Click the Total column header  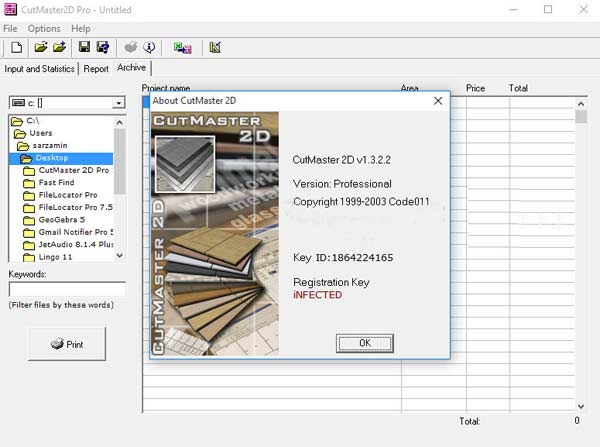518,88
